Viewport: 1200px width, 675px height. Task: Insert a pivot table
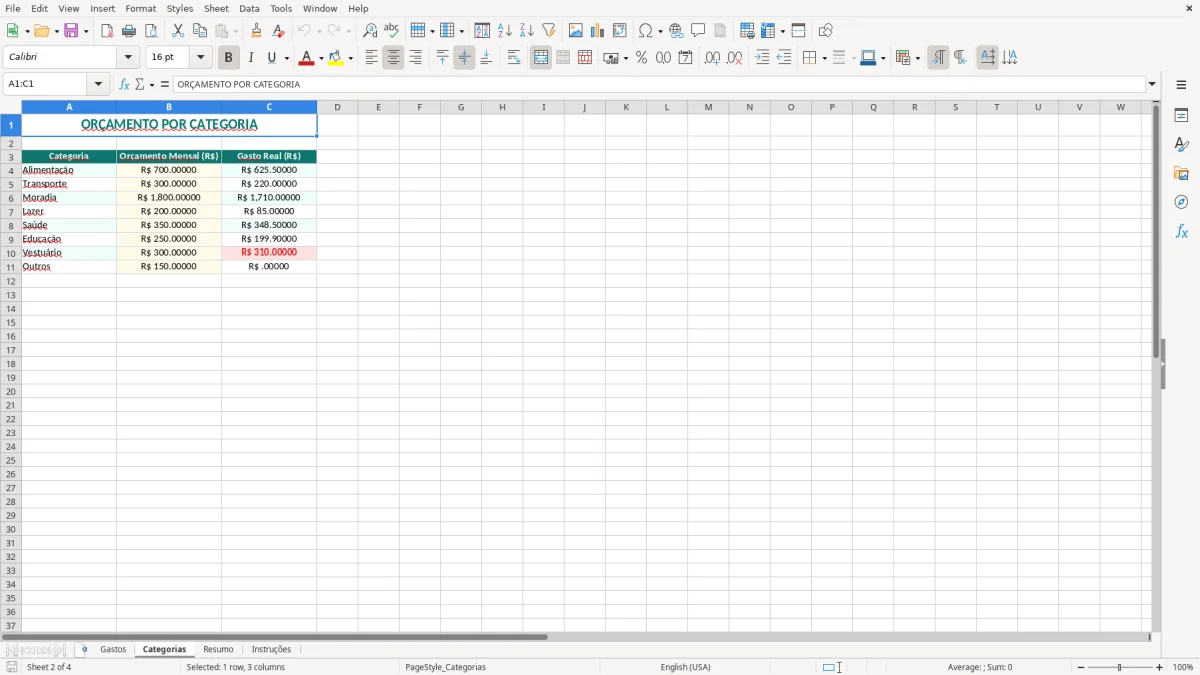620,31
